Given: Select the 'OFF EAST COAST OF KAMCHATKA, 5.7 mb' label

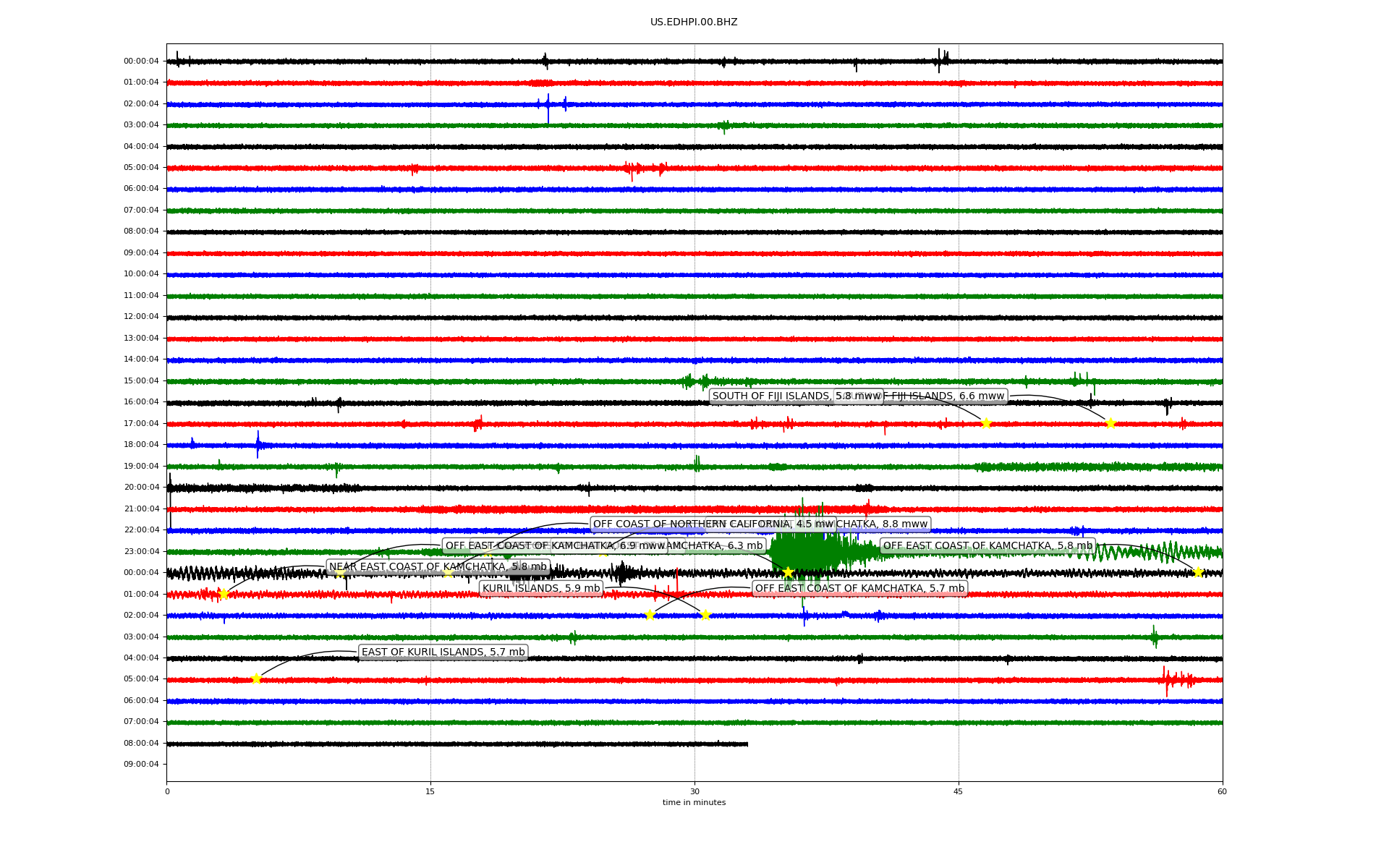Looking at the screenshot, I should pyautogui.click(x=859, y=588).
